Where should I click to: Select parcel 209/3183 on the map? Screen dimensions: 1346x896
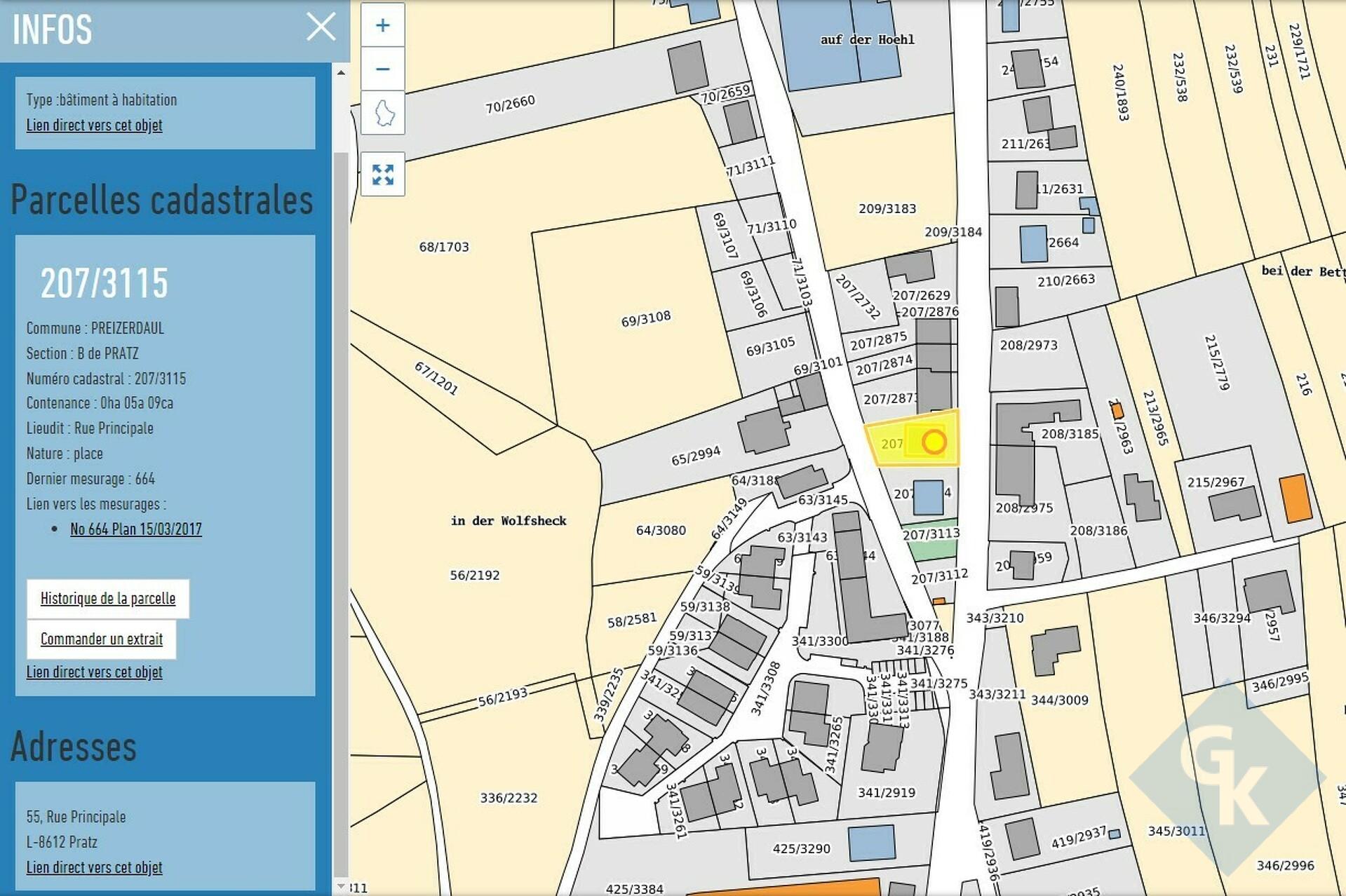click(887, 208)
